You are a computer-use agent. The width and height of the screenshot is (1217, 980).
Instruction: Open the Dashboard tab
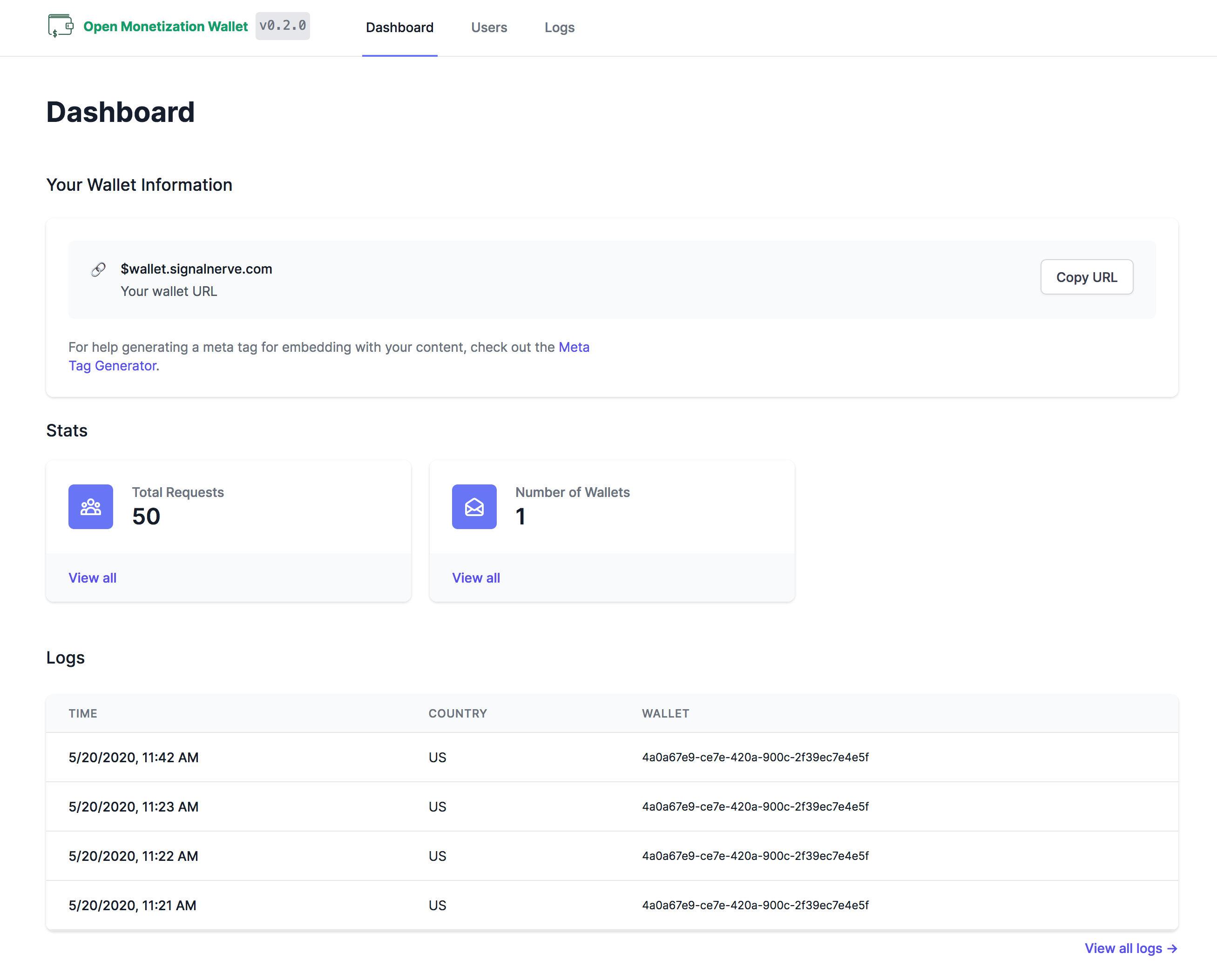(399, 27)
